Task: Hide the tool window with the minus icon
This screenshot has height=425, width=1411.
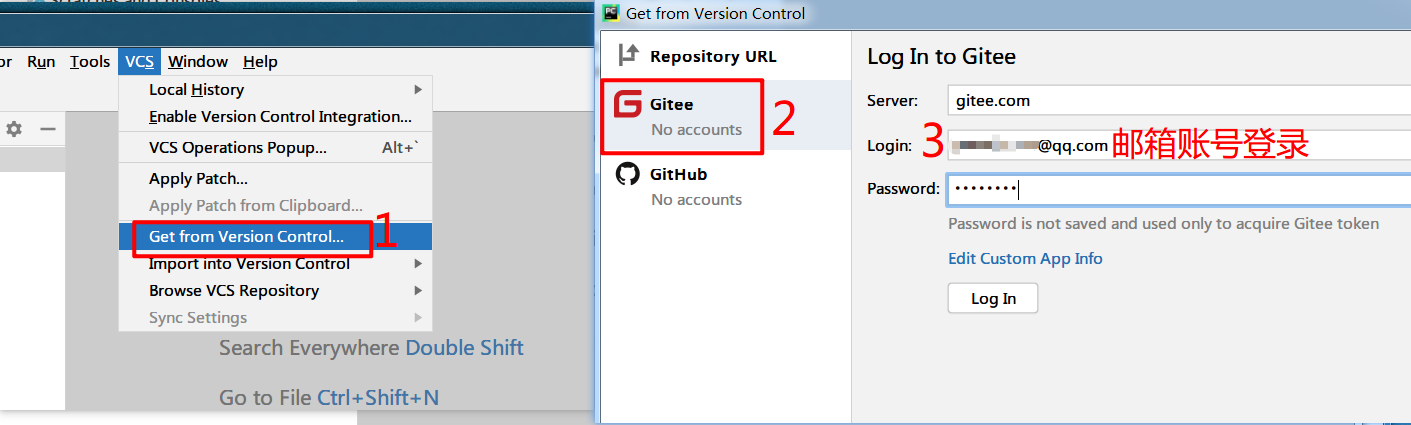Action: (47, 129)
